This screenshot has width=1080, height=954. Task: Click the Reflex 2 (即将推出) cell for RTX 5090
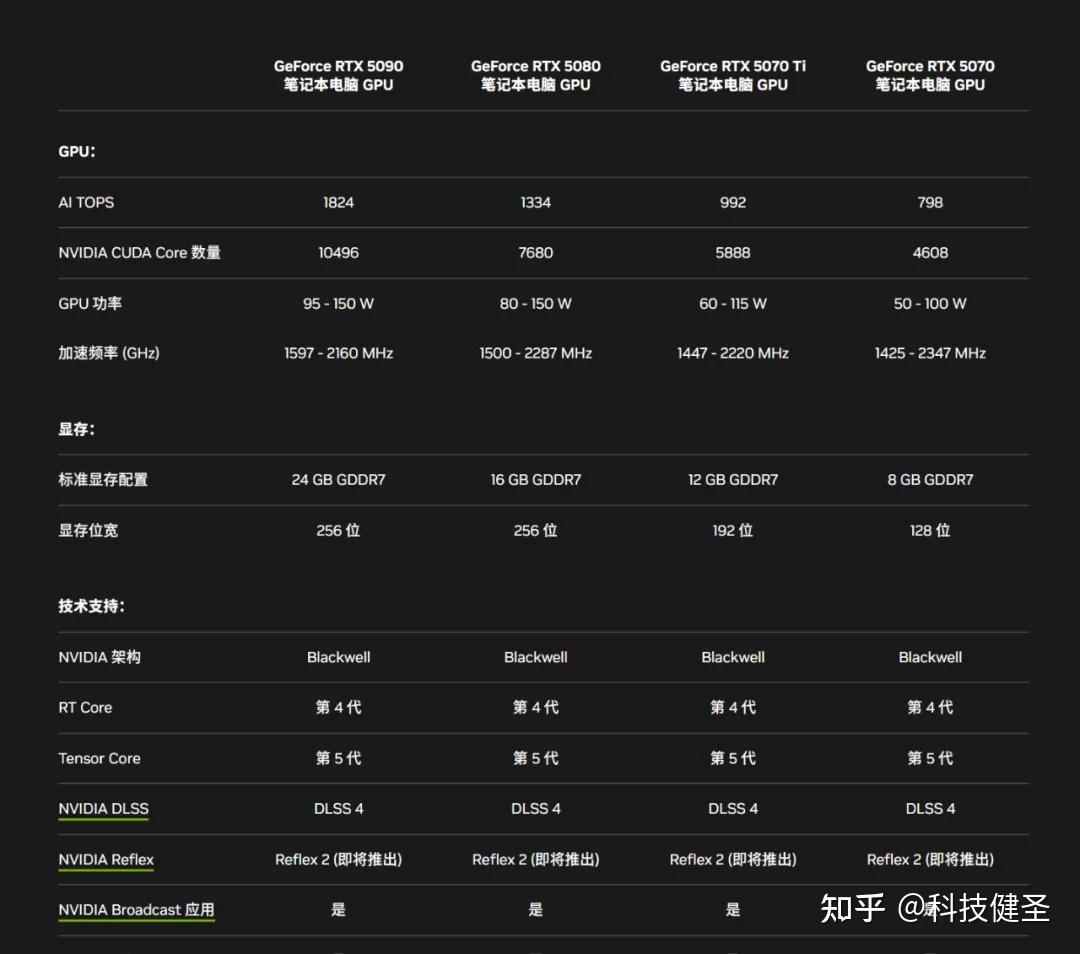(338, 859)
